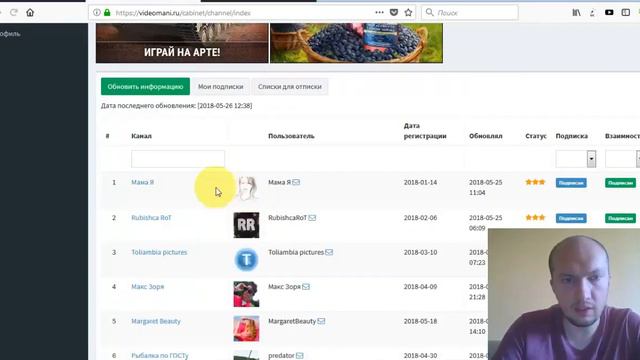Click the browser address bar URL
Image resolution: width=640 pixels, height=360 pixels.
(x=183, y=13)
